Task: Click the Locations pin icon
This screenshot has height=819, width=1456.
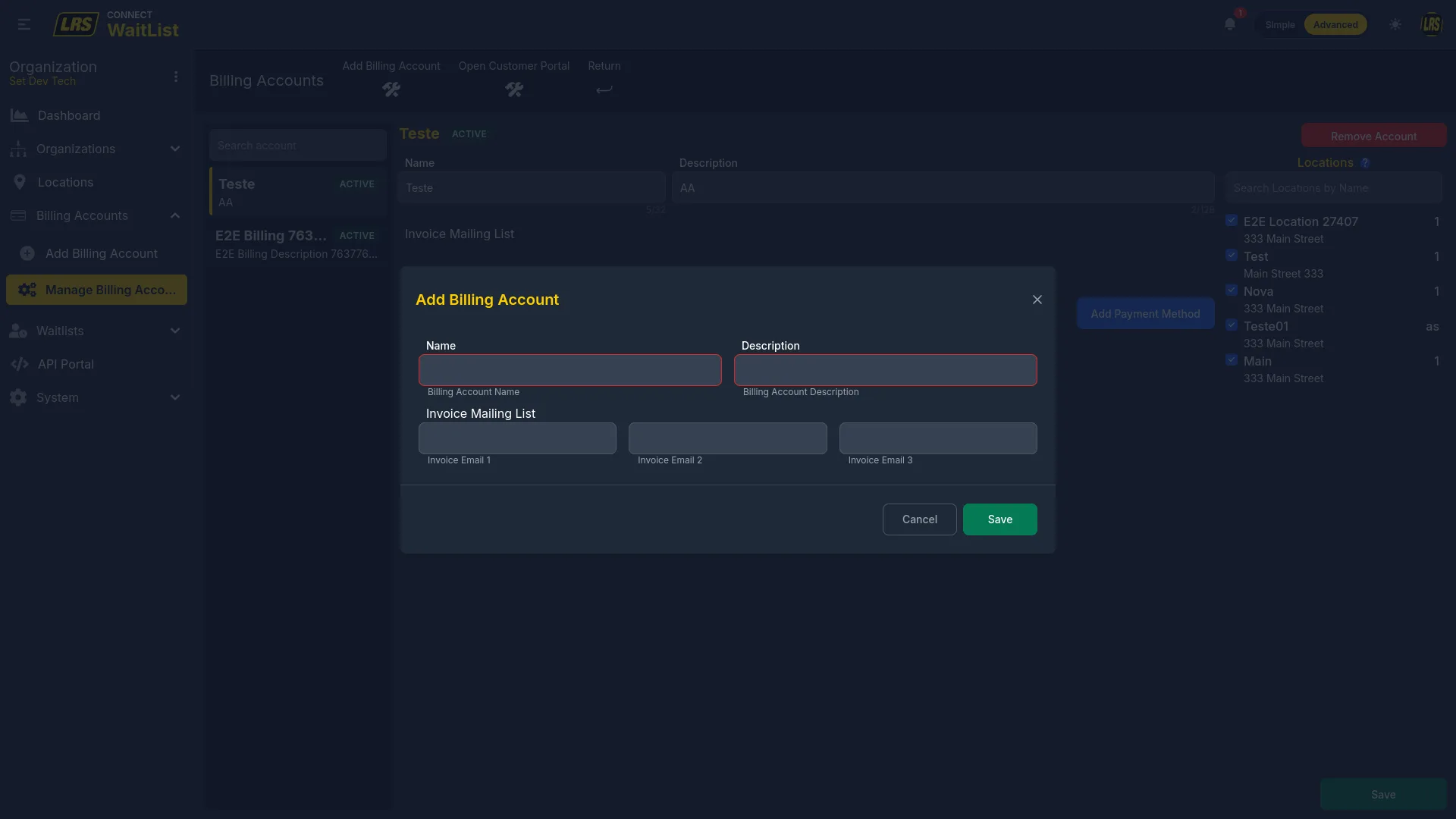Action: 20,182
